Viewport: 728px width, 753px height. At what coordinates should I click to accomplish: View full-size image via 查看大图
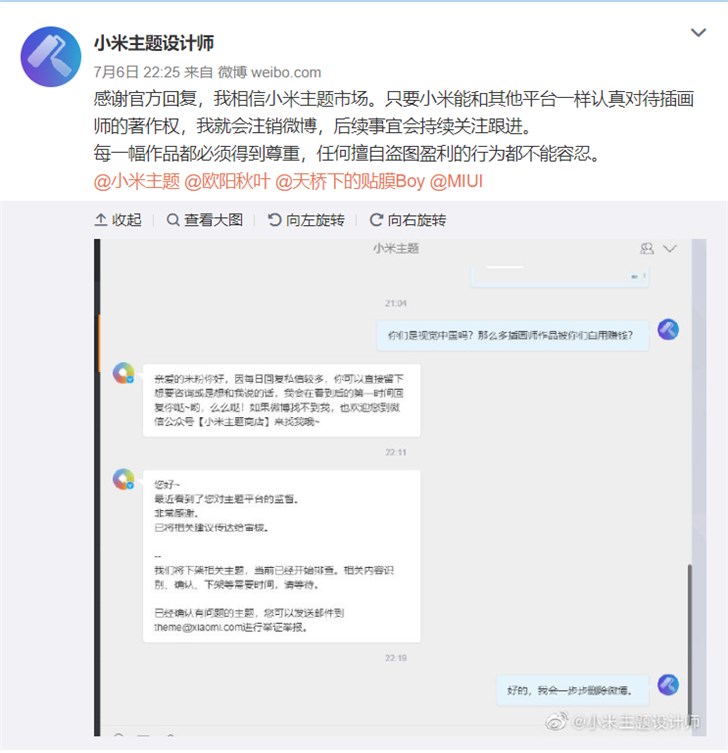pos(205,220)
